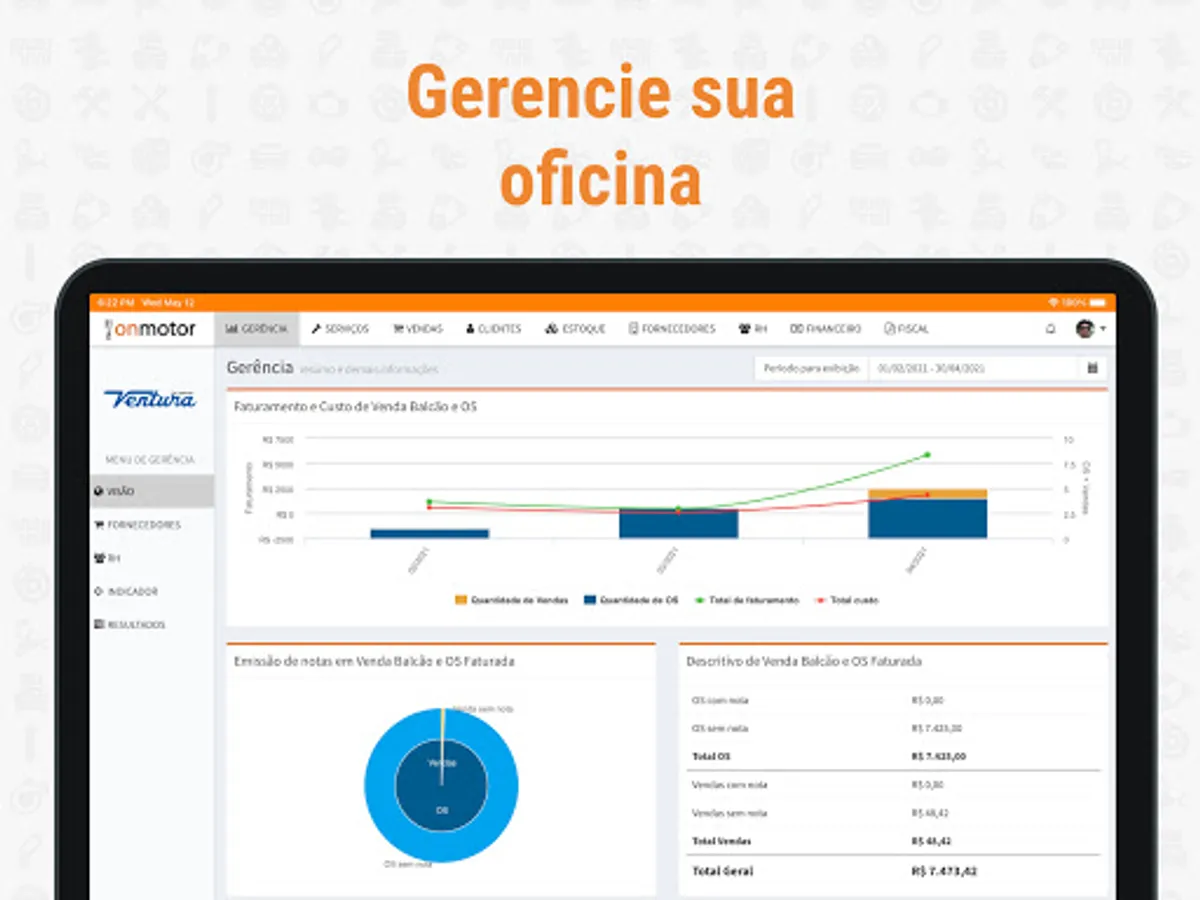This screenshot has height=900, width=1200.
Task: Click 'Emissão de notas em Venda Balcão' title
Action: 374,661
